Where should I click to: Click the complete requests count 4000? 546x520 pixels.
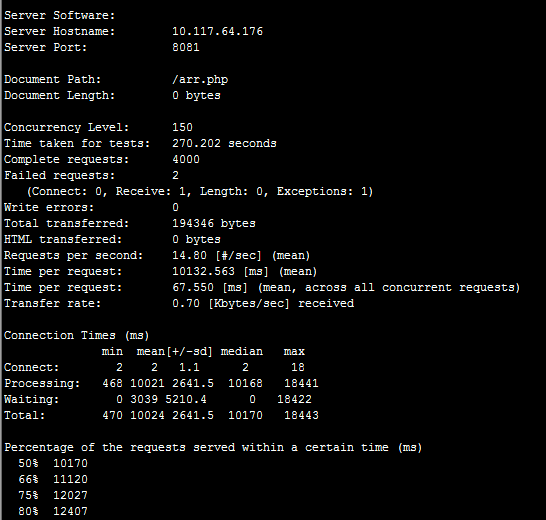click(186, 160)
